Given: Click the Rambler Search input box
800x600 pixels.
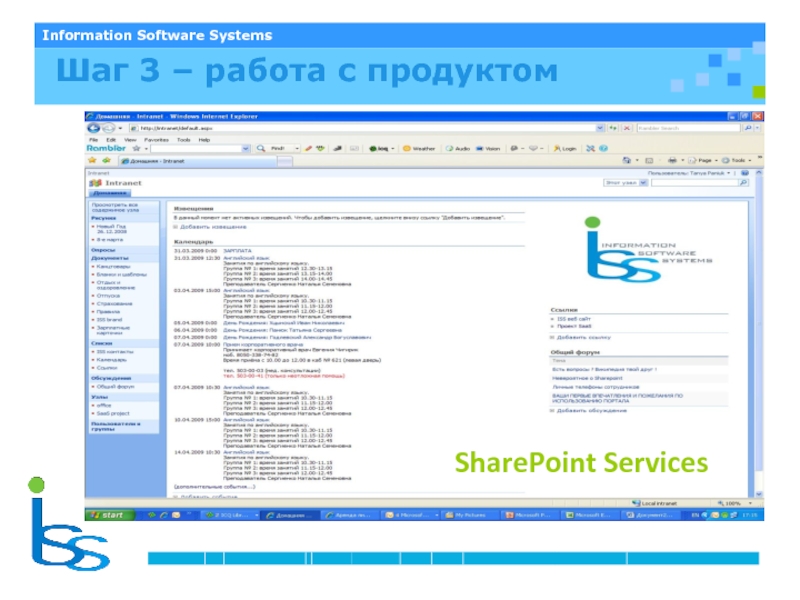Looking at the screenshot, I should point(688,128).
